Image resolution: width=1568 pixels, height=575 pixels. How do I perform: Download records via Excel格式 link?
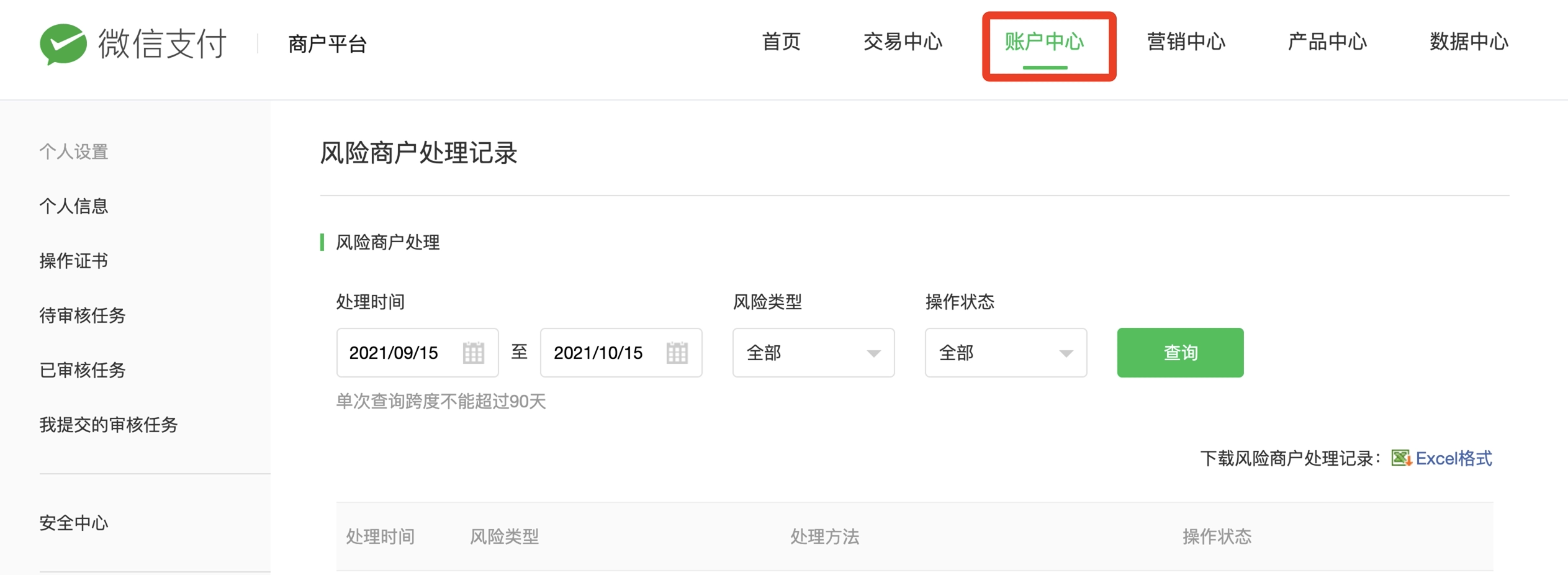[x=1453, y=458]
